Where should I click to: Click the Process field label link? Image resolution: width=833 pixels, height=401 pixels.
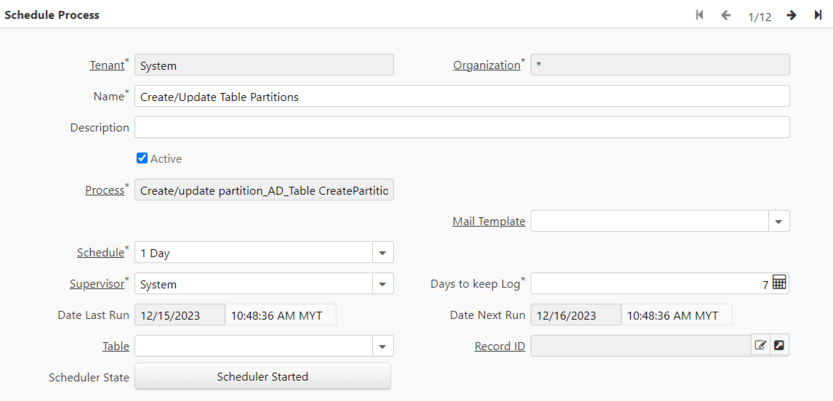104,189
